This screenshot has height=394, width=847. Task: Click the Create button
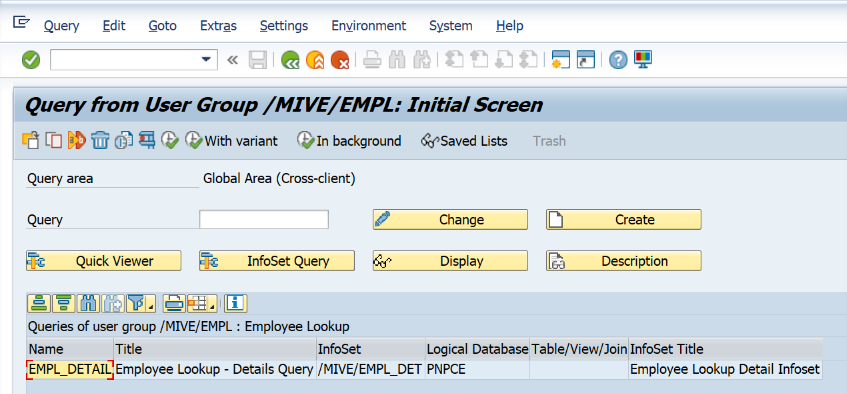click(624, 219)
